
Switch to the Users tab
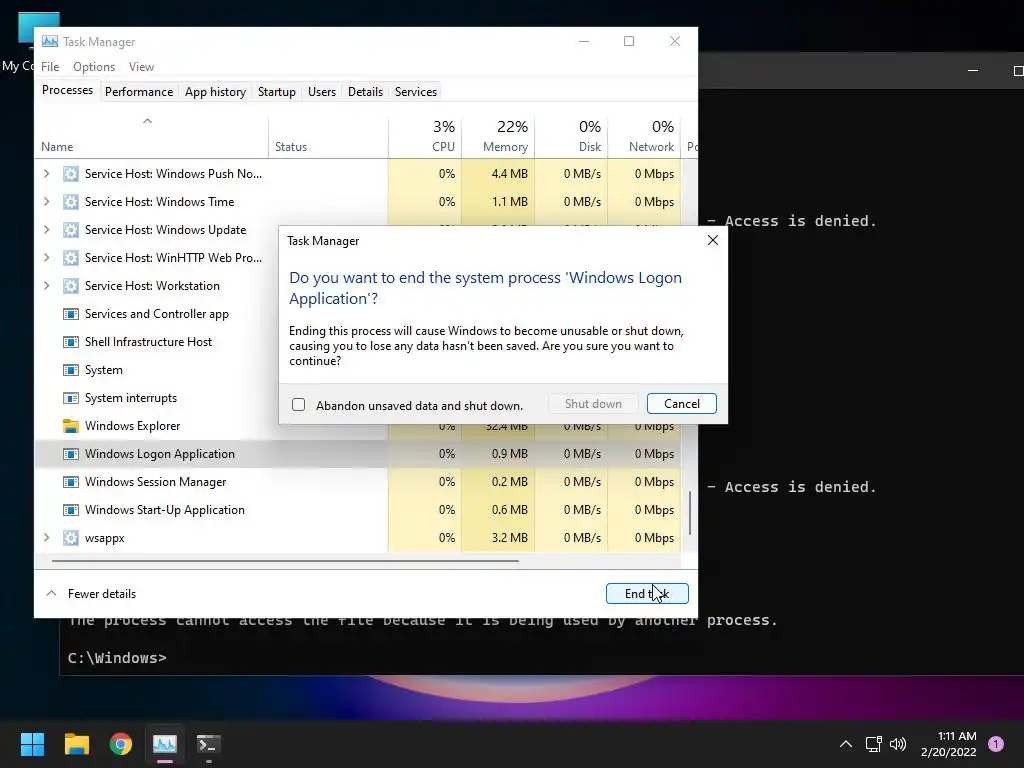pos(322,92)
